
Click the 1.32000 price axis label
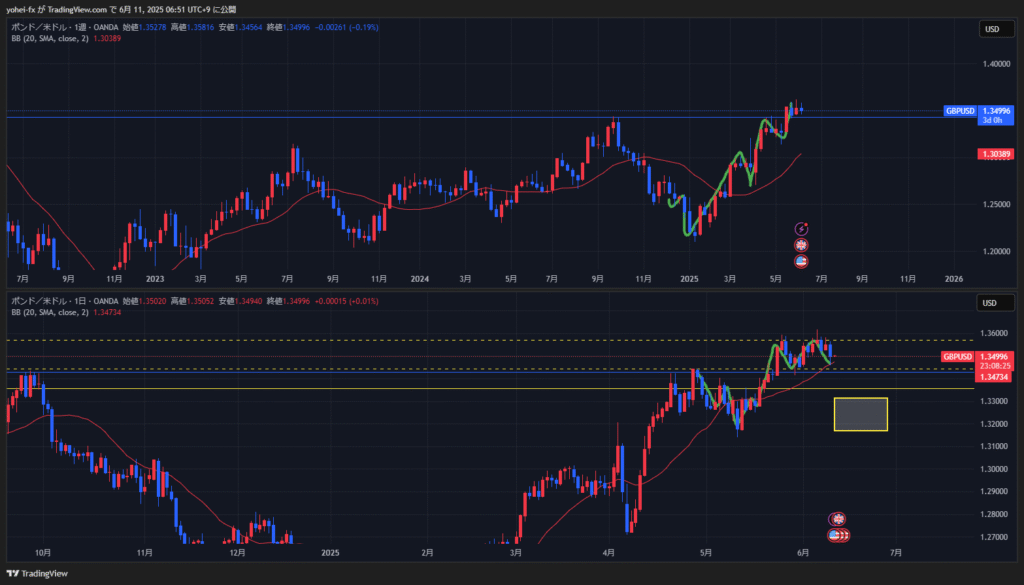[x=993, y=424]
